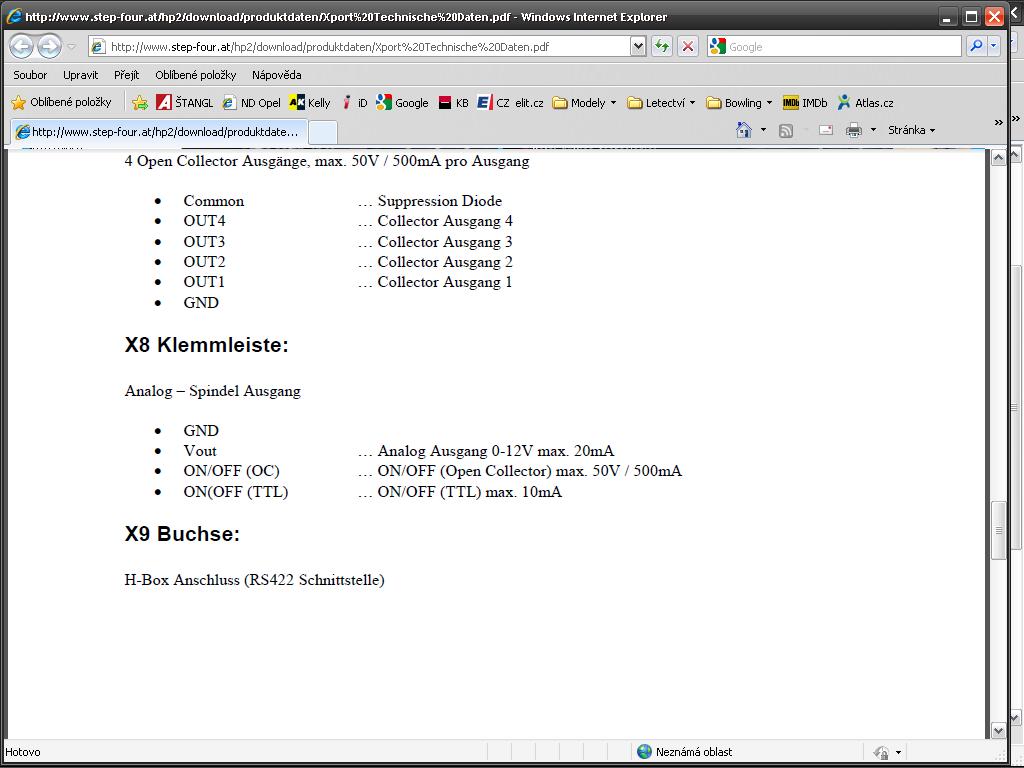Open the Stránka dropdown menu
The width and height of the screenshot is (1024, 768).
tap(911, 130)
